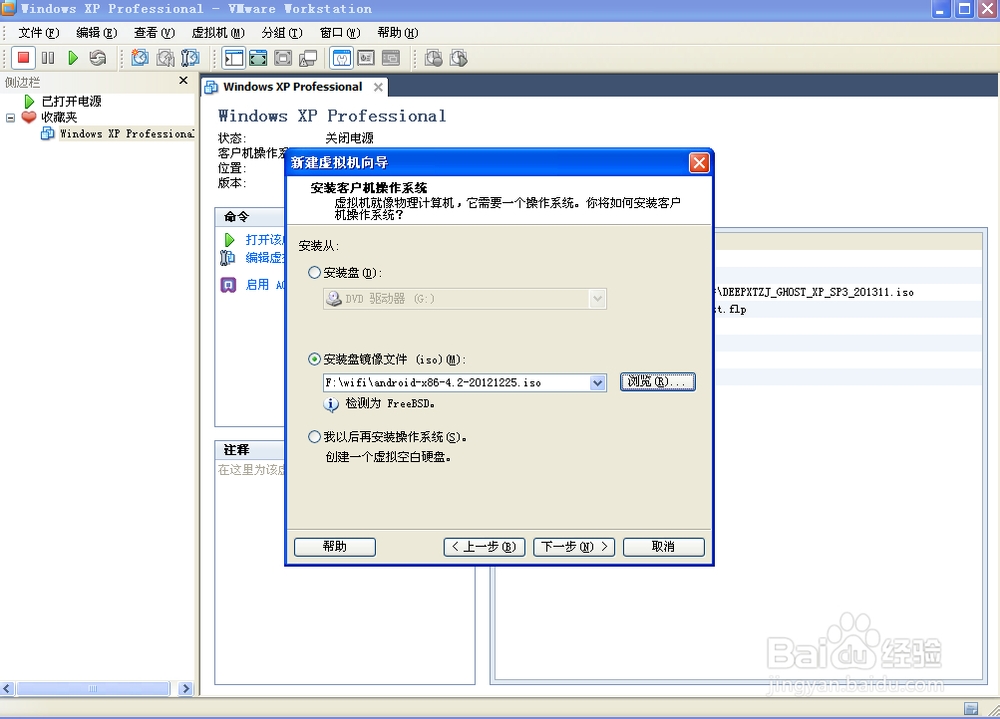Open the 查看(V) menu
The height and width of the screenshot is (719, 1000).
(x=154, y=33)
